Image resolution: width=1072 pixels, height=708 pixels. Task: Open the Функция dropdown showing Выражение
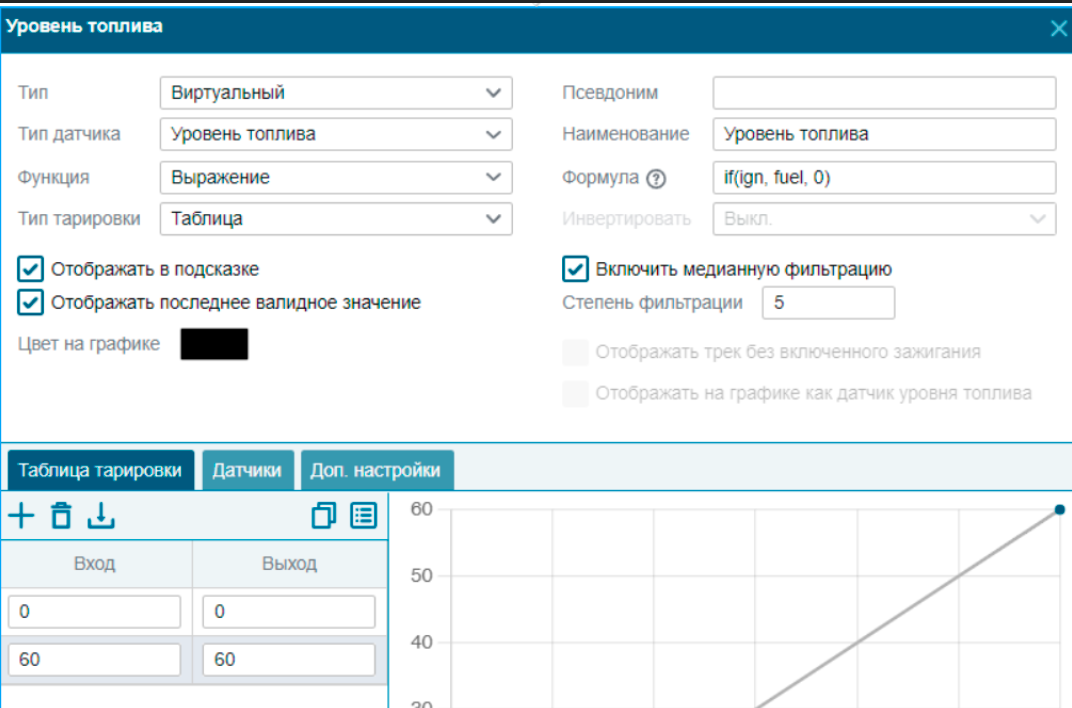pyautogui.click(x=336, y=178)
